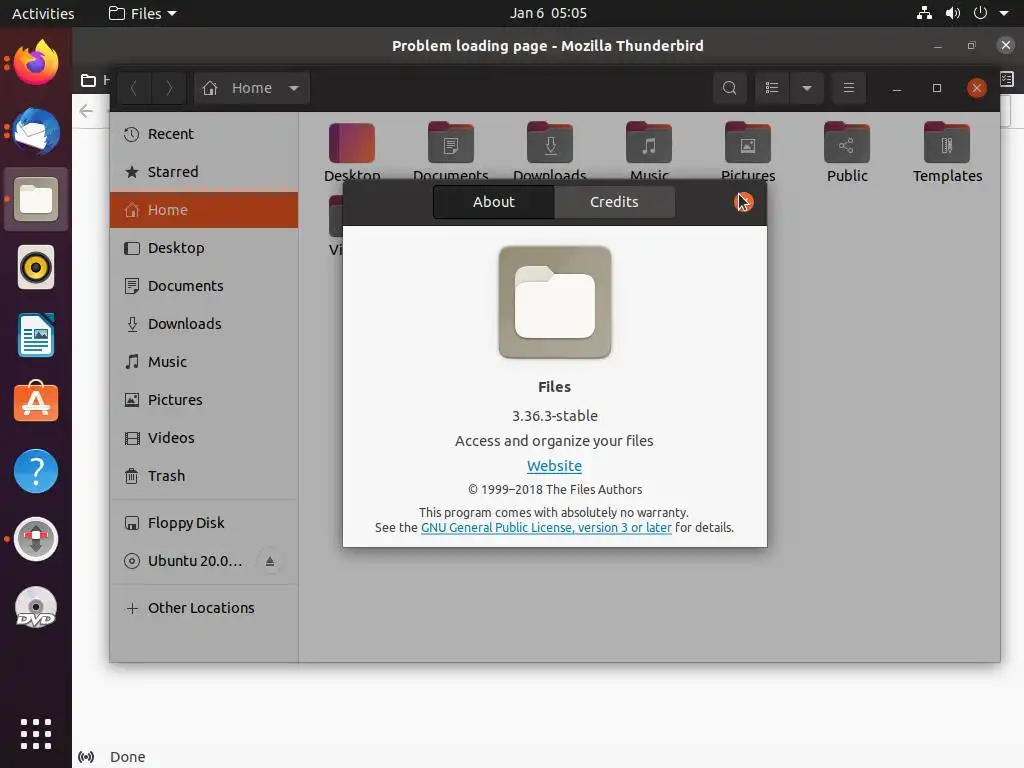This screenshot has height=768, width=1024.
Task: Open LibreOffice Writer from the dock
Action: click(x=36, y=335)
